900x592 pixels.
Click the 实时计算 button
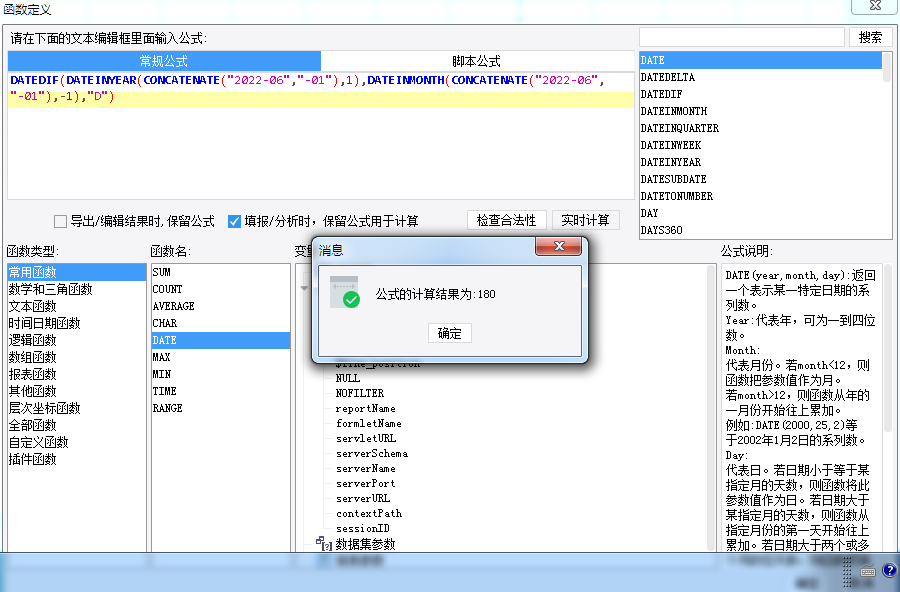point(585,220)
